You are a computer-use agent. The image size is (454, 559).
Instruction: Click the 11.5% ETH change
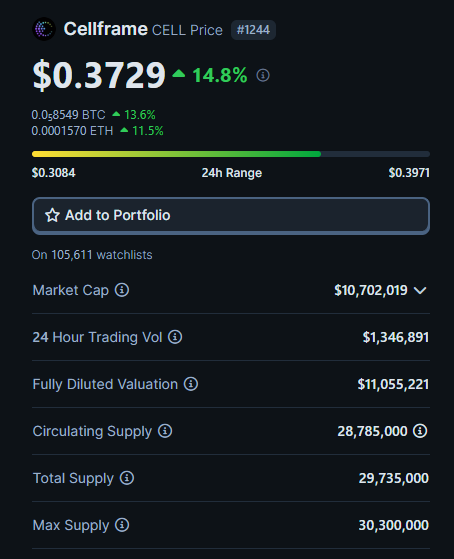coord(148,131)
